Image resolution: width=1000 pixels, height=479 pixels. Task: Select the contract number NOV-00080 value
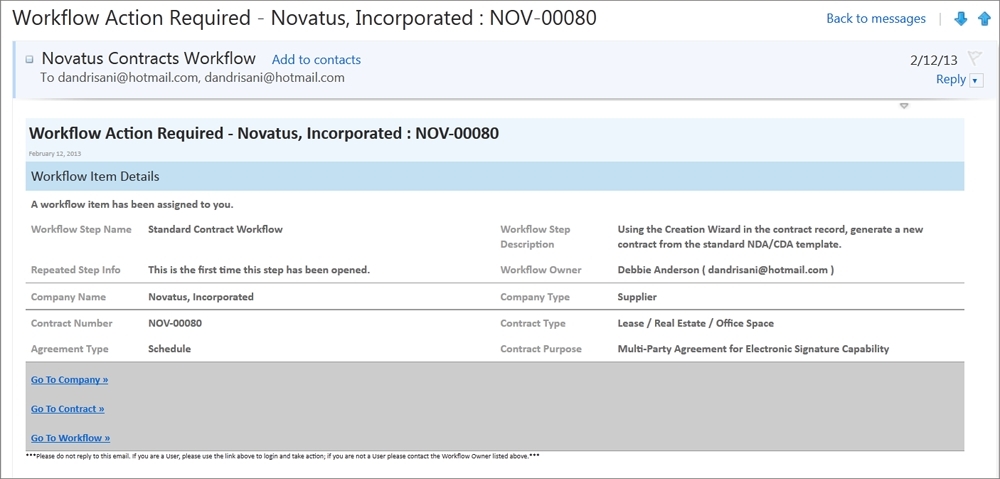click(175, 323)
